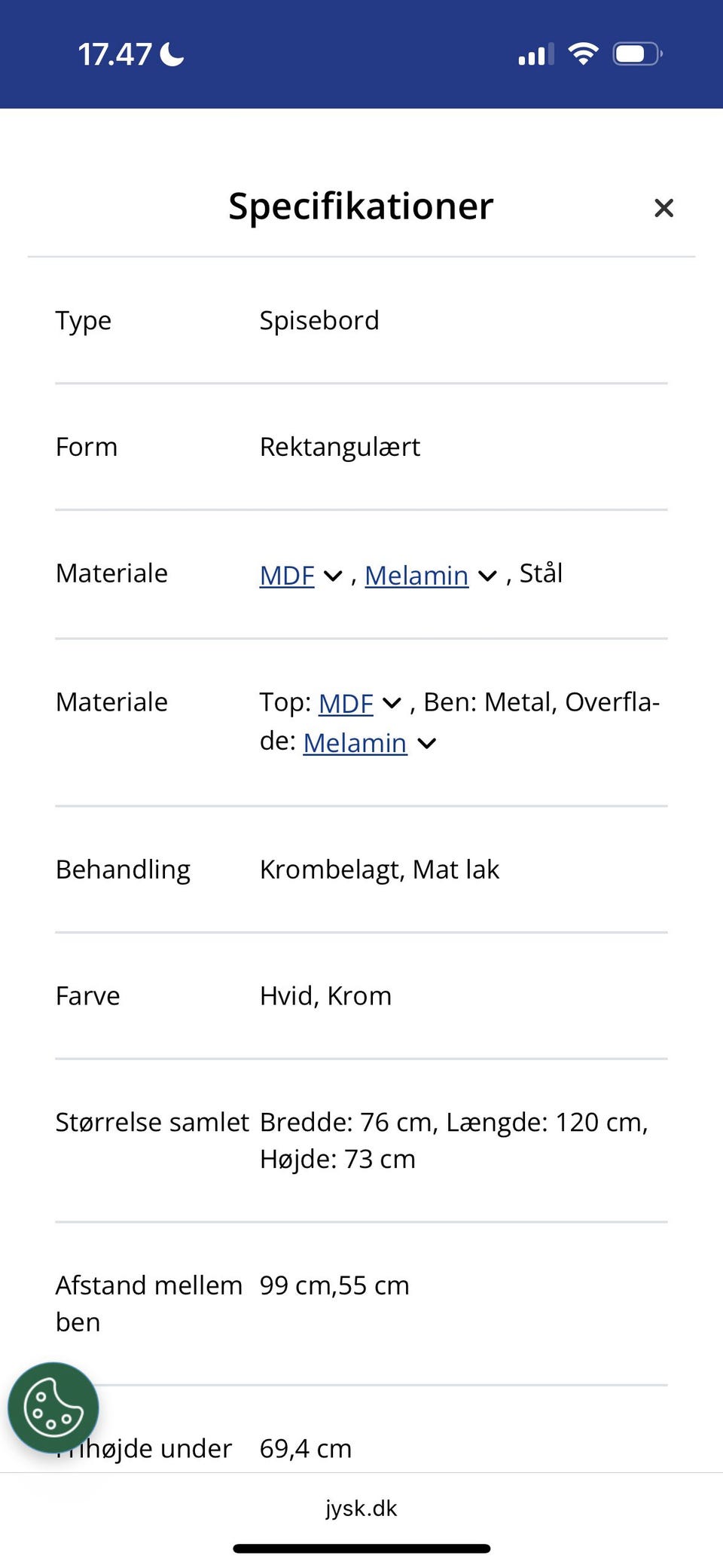This screenshot has width=723, height=1568.
Task: Click the Farve value Hvid, Krom
Action: 325,995
